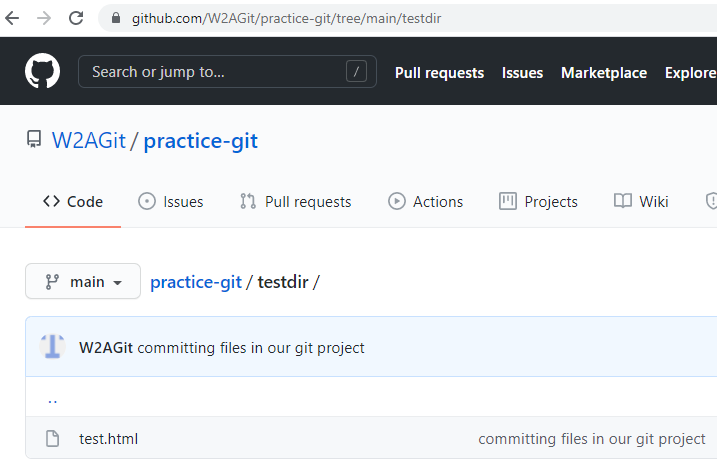This screenshot has width=717, height=466.
Task: Click the browser forward arrow
Action: 44,18
